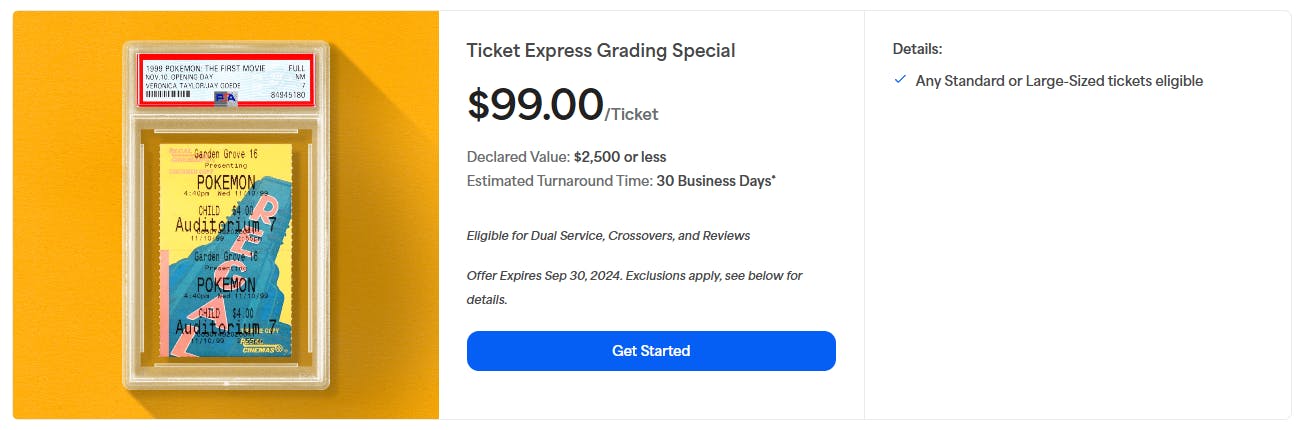Click the Declared Value $2,500 or less text
1304x430 pixels.
coord(566,157)
